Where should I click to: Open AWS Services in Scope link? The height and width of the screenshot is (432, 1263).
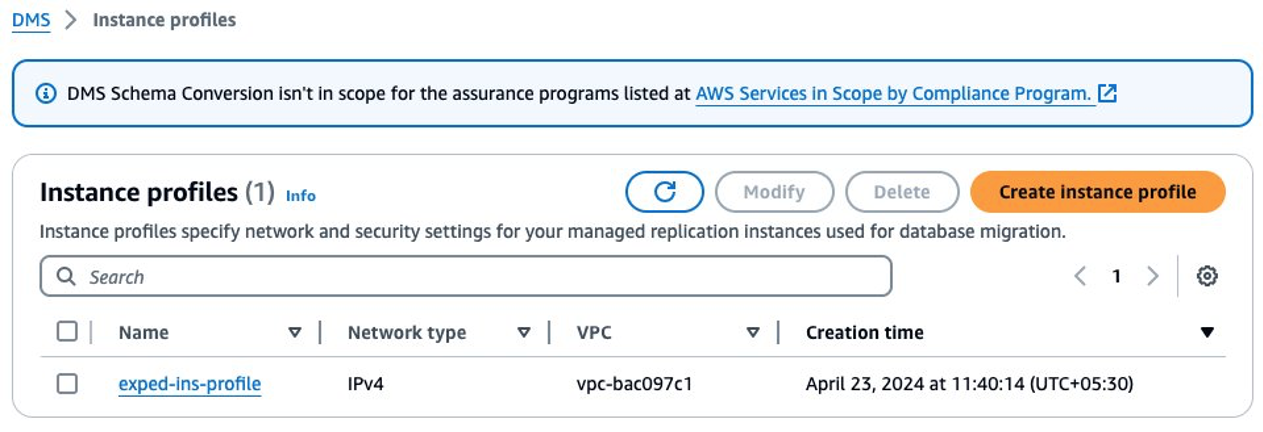(x=893, y=94)
